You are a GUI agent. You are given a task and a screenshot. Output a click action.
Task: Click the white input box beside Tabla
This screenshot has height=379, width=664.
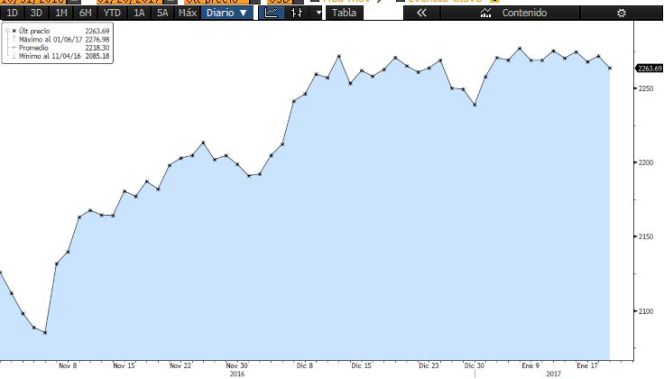pyautogui.click(x=383, y=13)
